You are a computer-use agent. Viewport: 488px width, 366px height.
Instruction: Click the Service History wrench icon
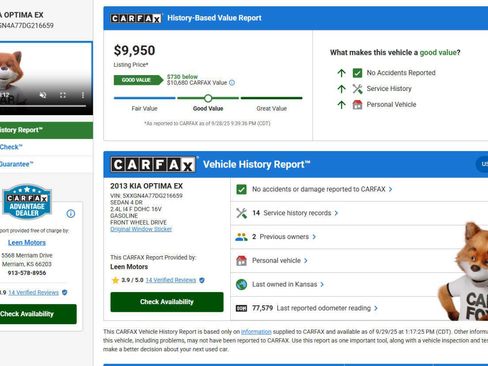[357, 89]
